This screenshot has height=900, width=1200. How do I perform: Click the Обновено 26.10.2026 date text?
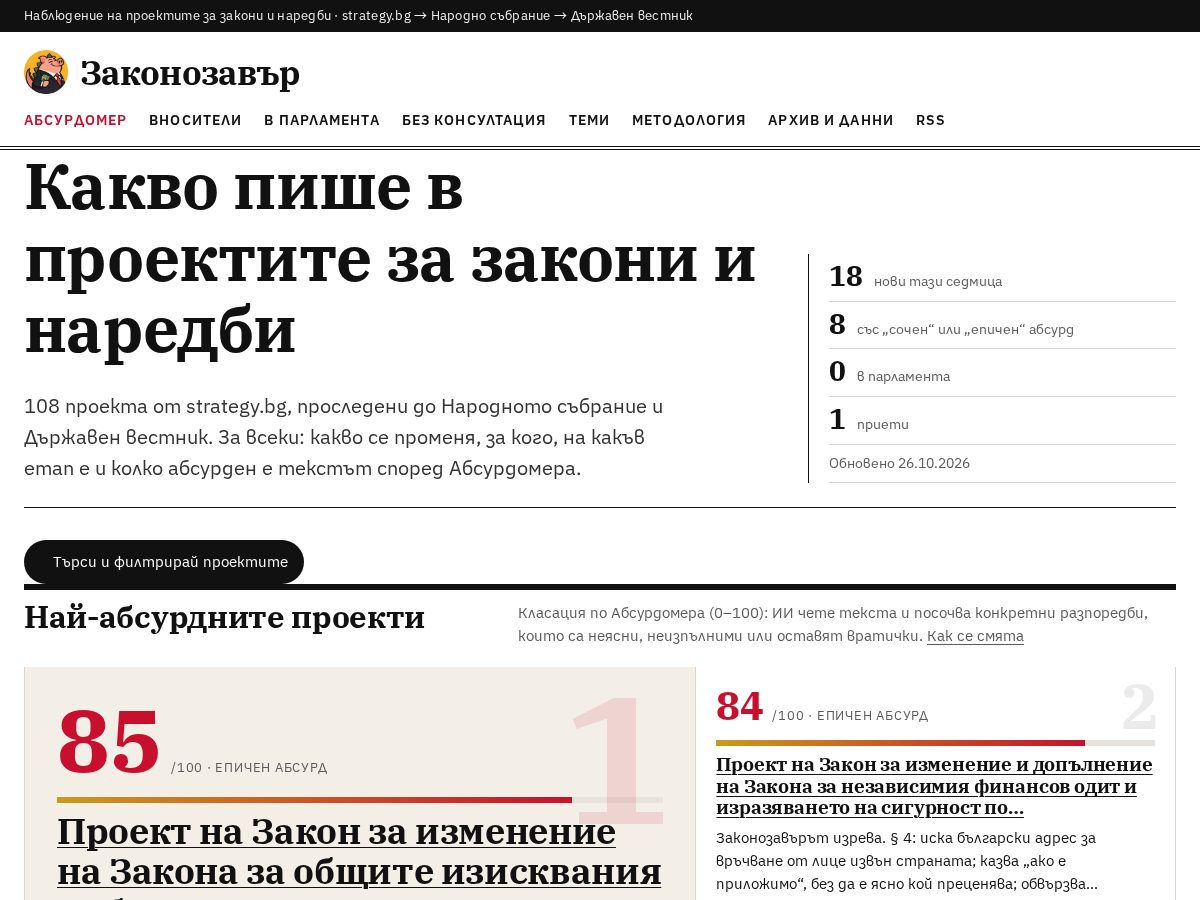coord(899,463)
